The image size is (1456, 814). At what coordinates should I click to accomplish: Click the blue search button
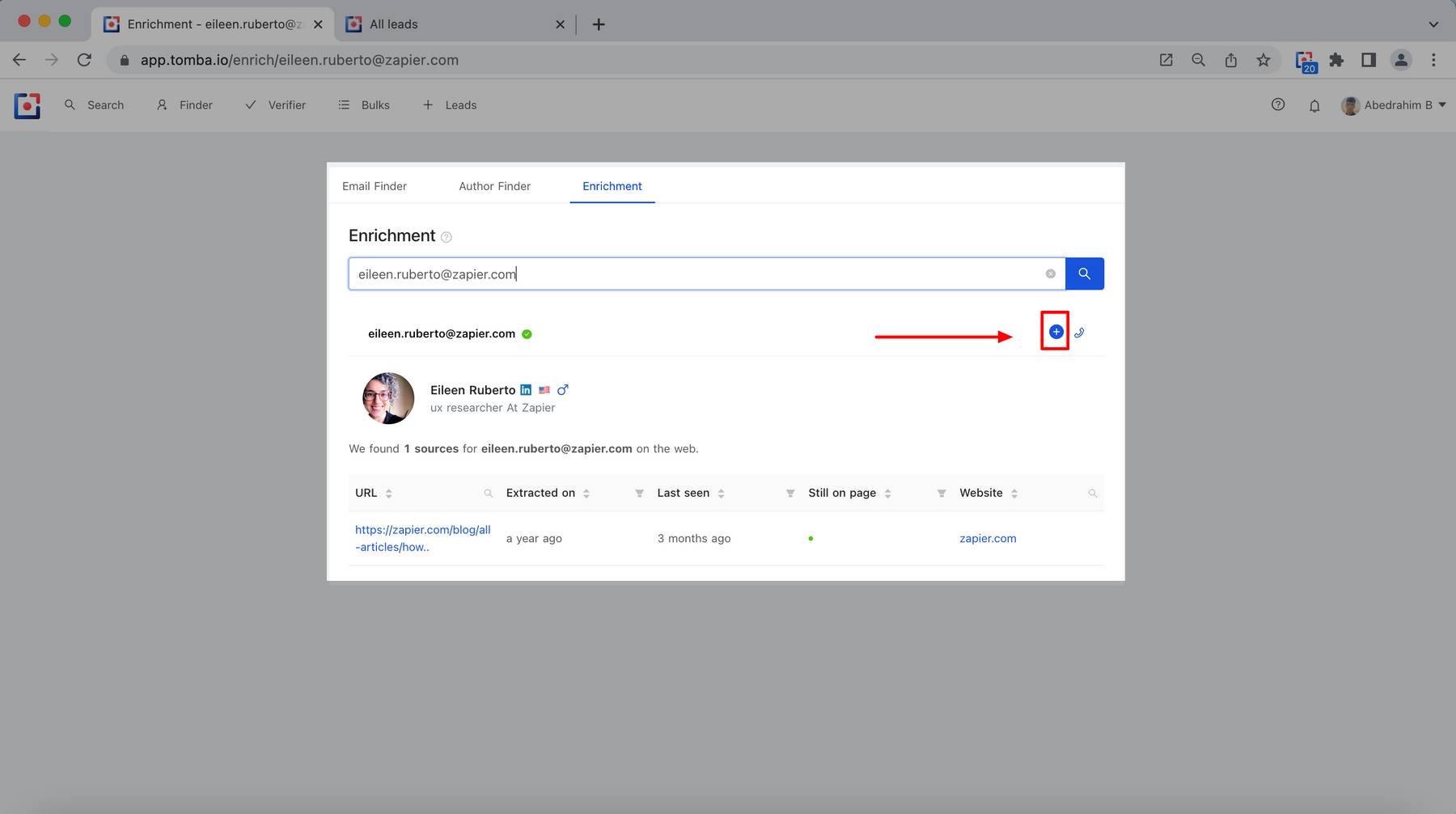[x=1085, y=273]
